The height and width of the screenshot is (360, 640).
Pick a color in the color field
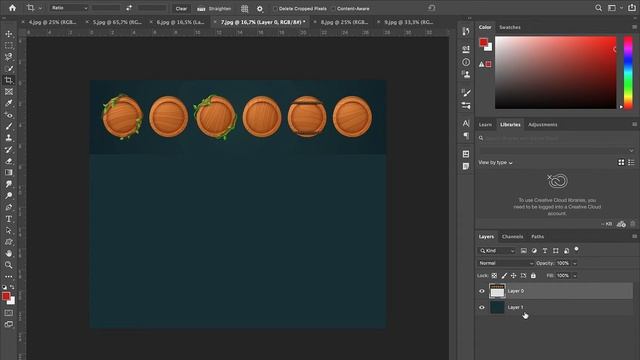556,73
